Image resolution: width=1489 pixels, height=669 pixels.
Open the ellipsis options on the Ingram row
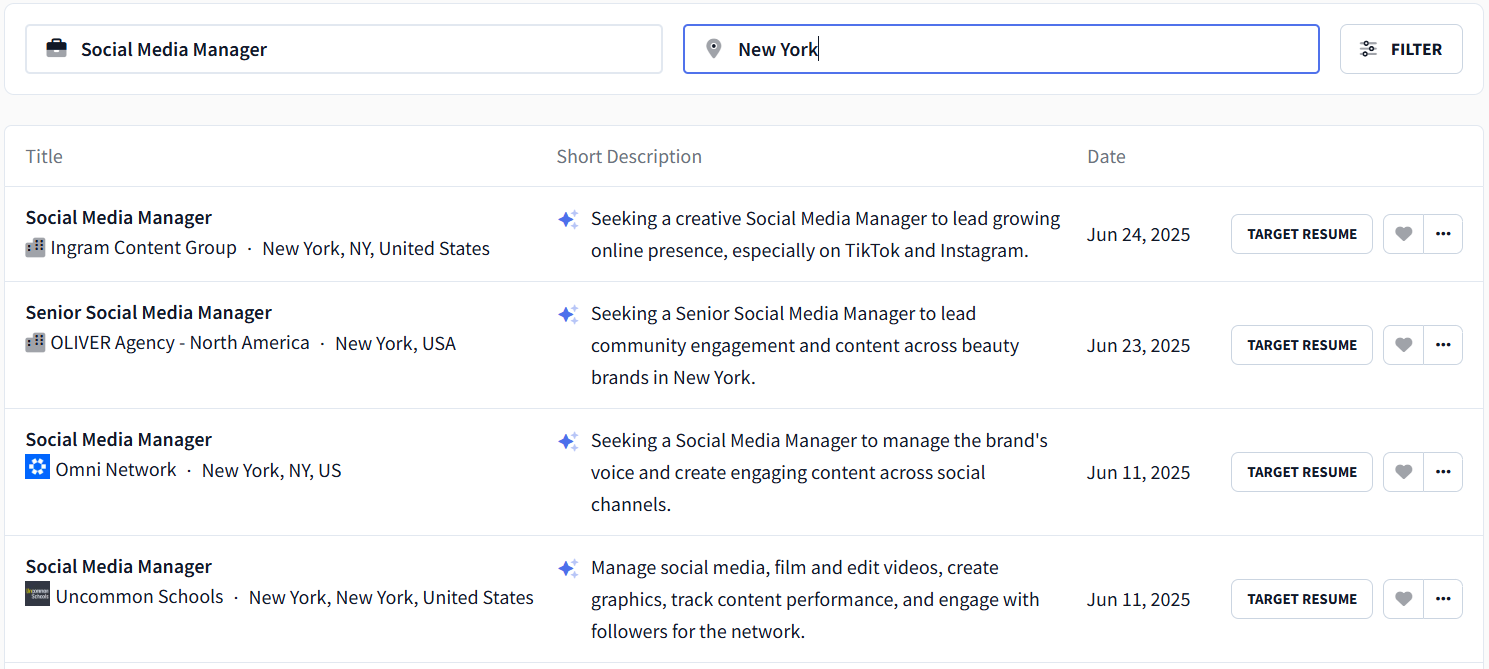1443,233
